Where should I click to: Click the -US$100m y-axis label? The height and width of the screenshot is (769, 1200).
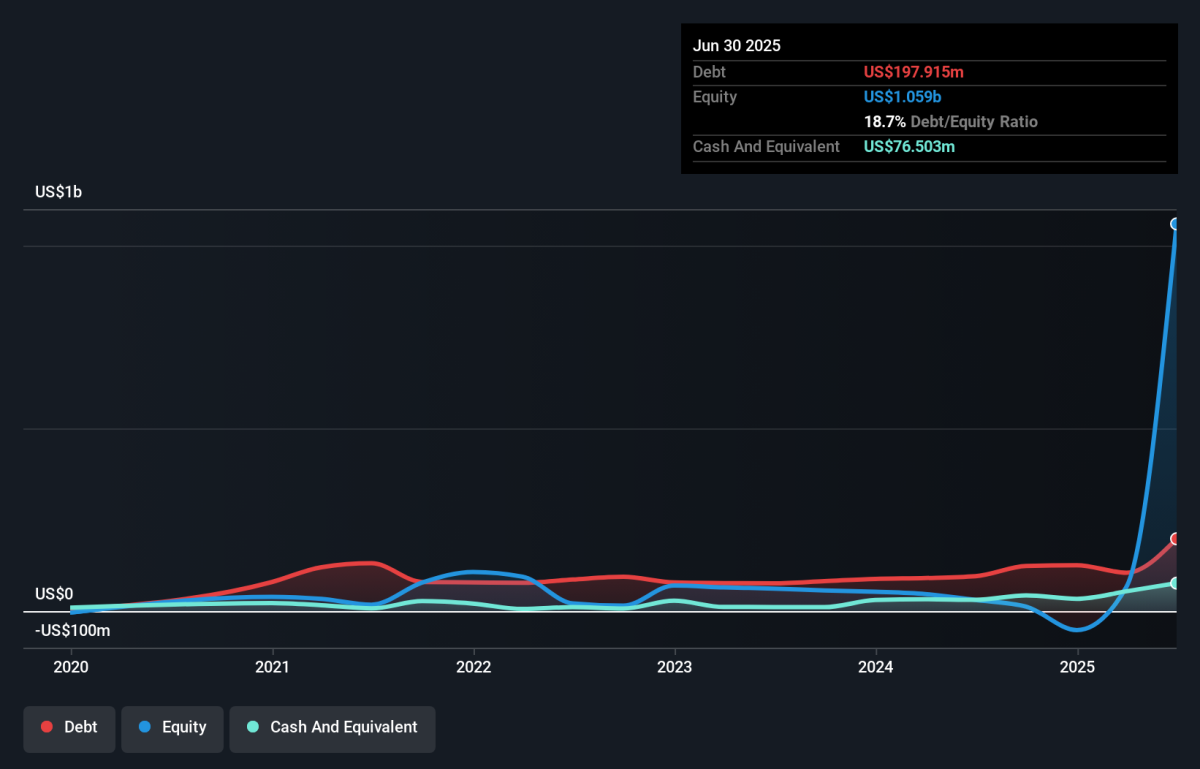(x=72, y=631)
